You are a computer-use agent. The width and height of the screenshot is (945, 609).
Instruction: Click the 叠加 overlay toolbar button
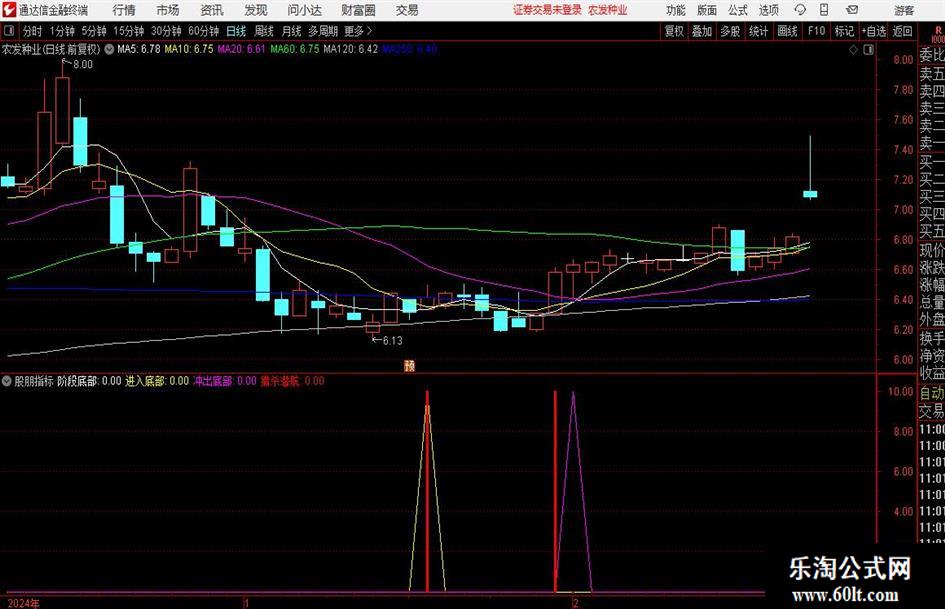[702, 31]
